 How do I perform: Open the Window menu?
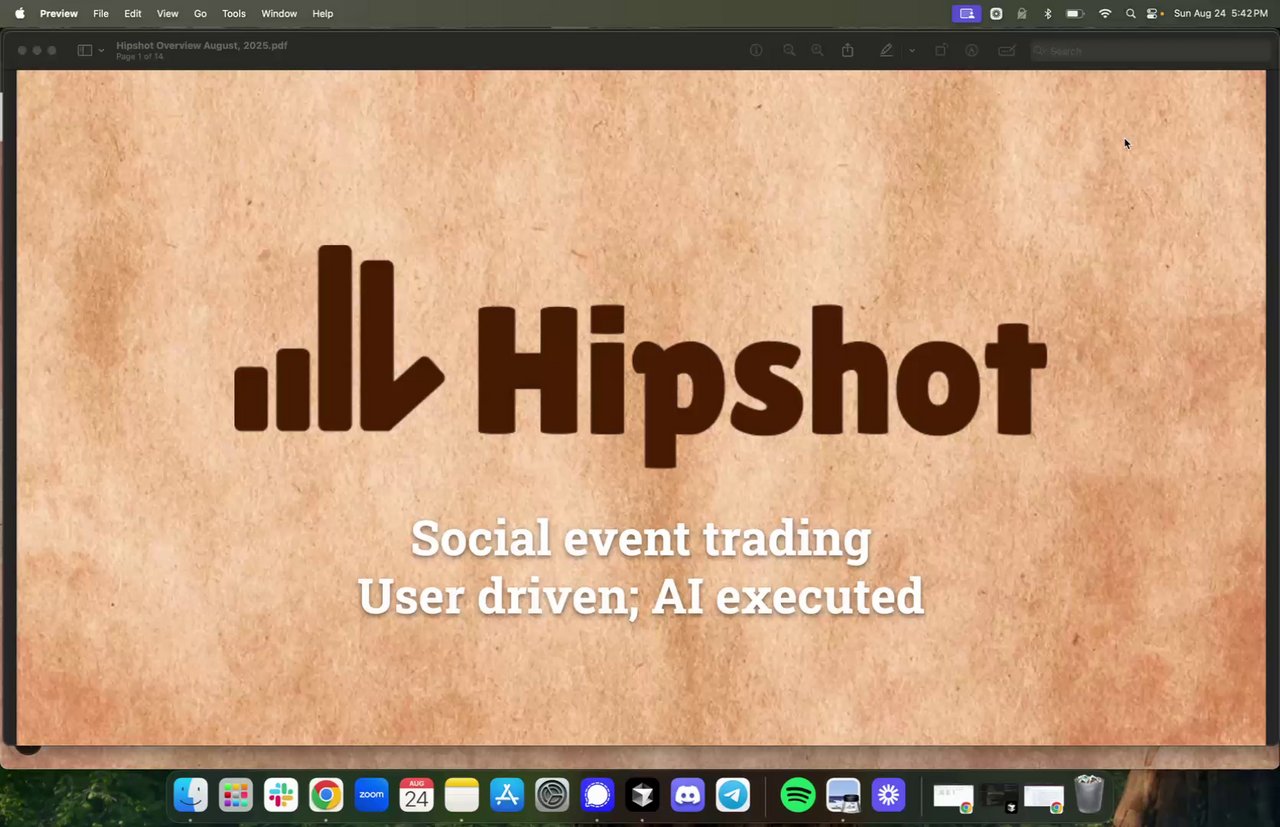[x=279, y=13]
